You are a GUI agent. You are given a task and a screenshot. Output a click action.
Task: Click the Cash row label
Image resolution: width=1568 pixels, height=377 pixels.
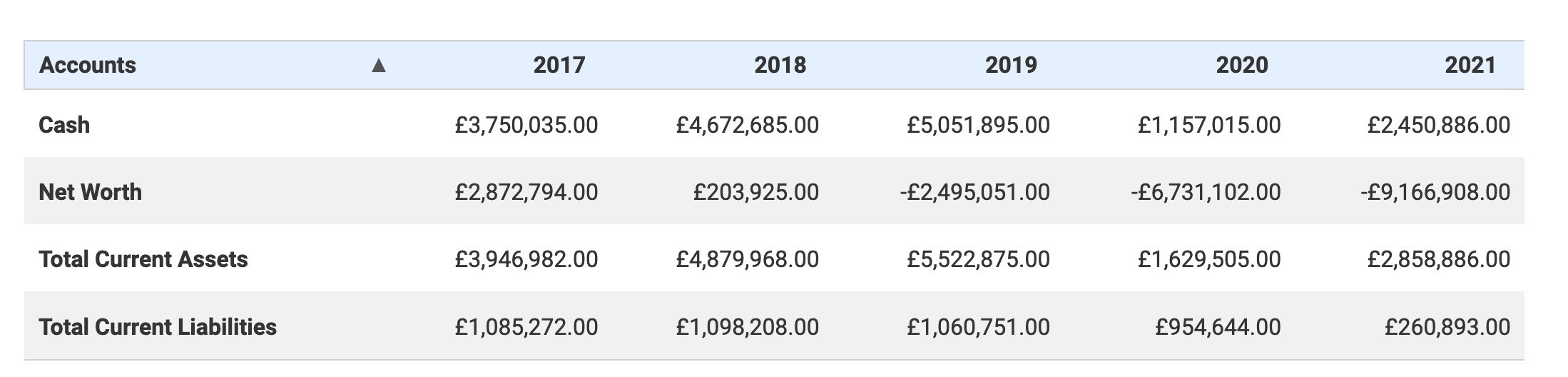[x=64, y=125]
